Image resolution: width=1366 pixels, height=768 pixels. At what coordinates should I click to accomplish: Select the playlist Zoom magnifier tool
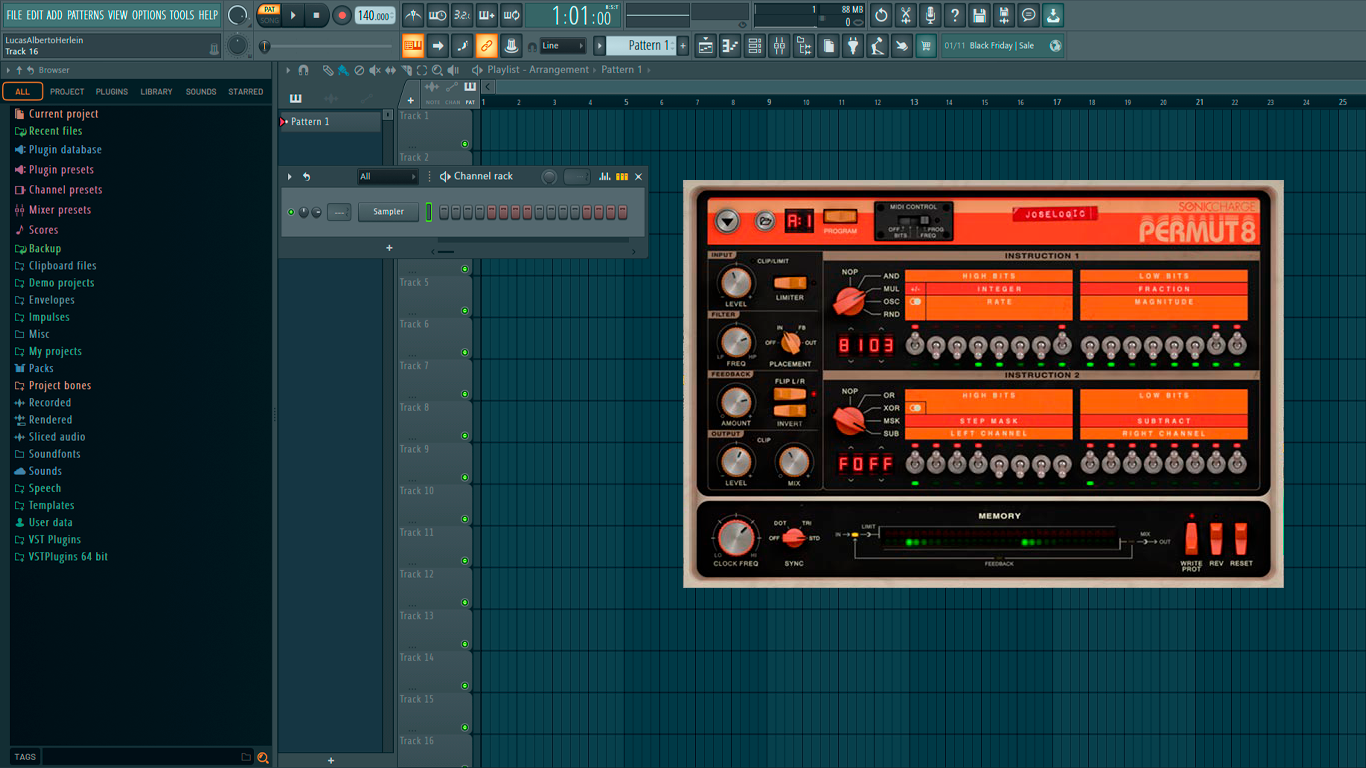coord(437,70)
